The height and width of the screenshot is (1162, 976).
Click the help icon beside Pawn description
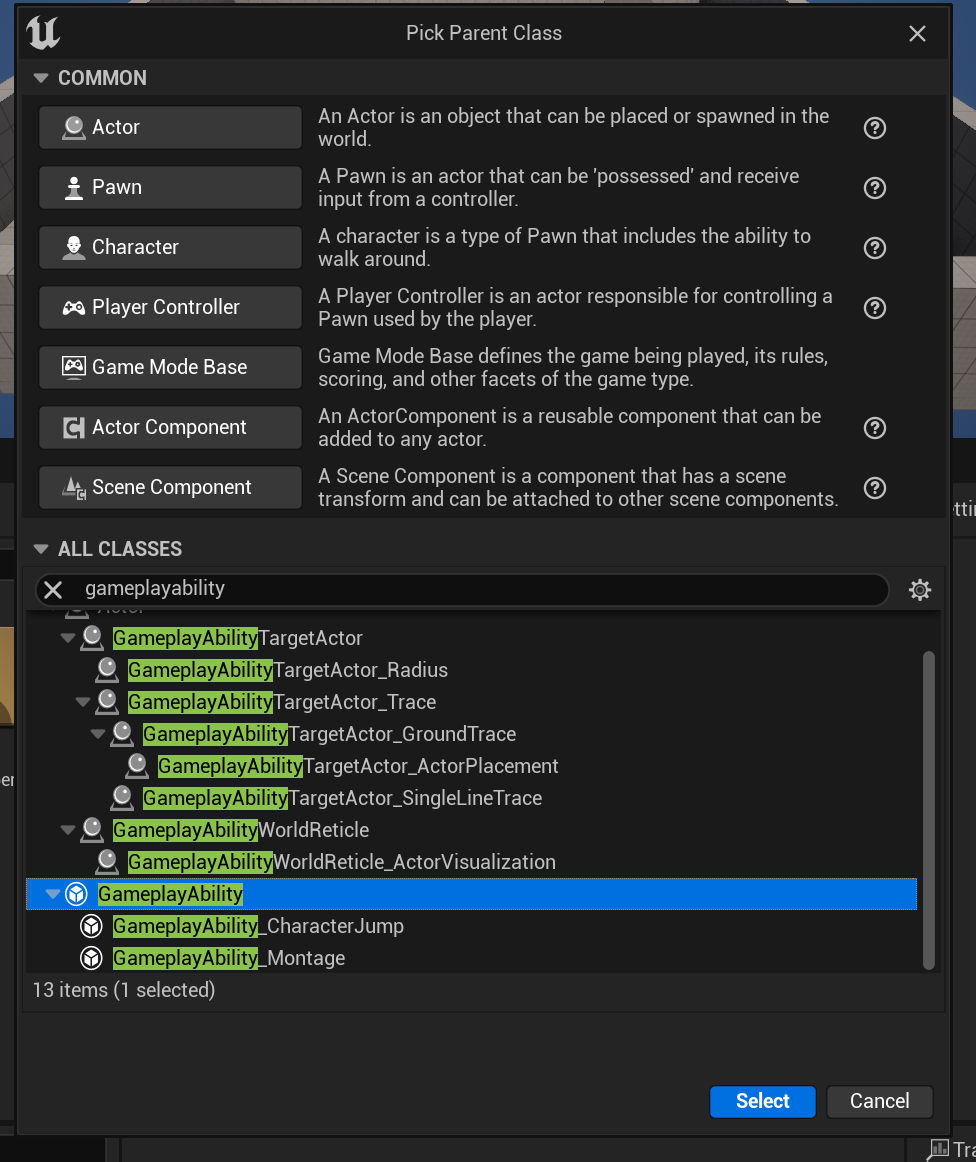(x=875, y=188)
